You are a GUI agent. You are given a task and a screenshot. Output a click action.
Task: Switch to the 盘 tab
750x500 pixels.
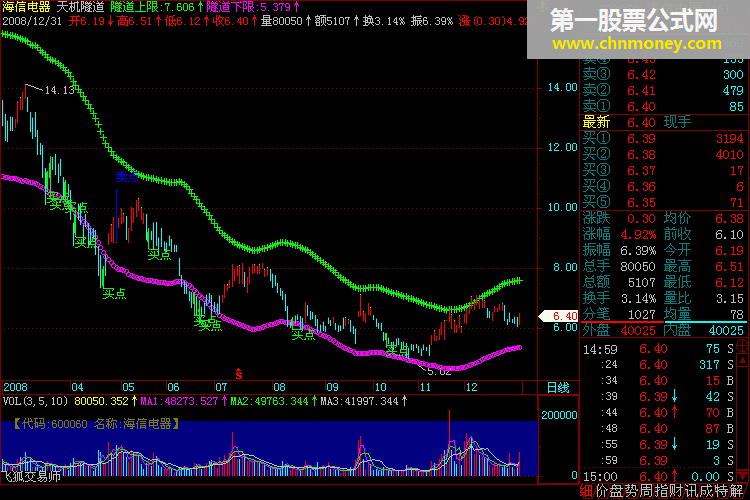pyautogui.click(x=616, y=491)
